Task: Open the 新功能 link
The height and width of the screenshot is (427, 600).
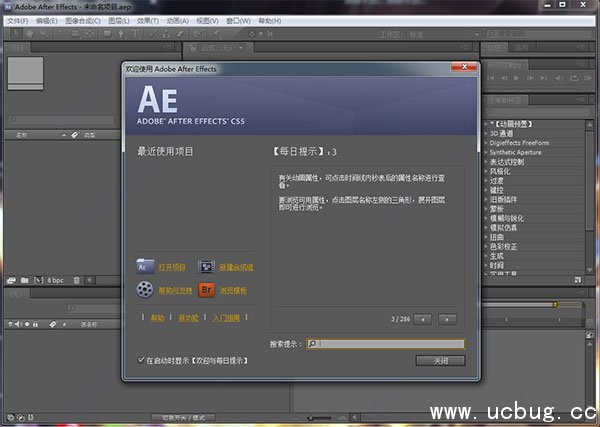Action: 187,316
